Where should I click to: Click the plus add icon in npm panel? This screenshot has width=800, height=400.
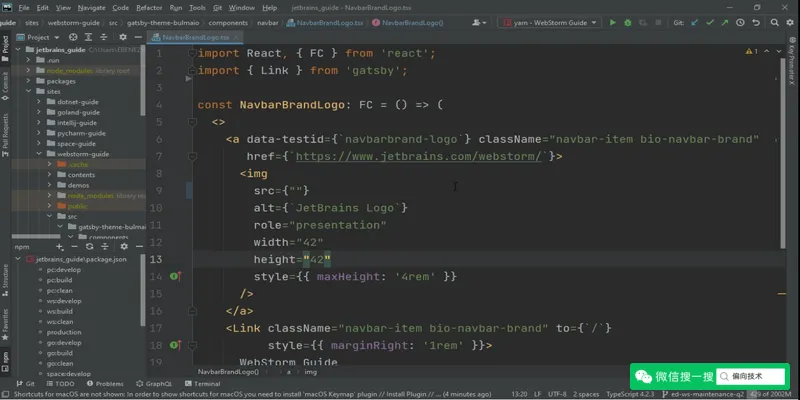(59, 246)
